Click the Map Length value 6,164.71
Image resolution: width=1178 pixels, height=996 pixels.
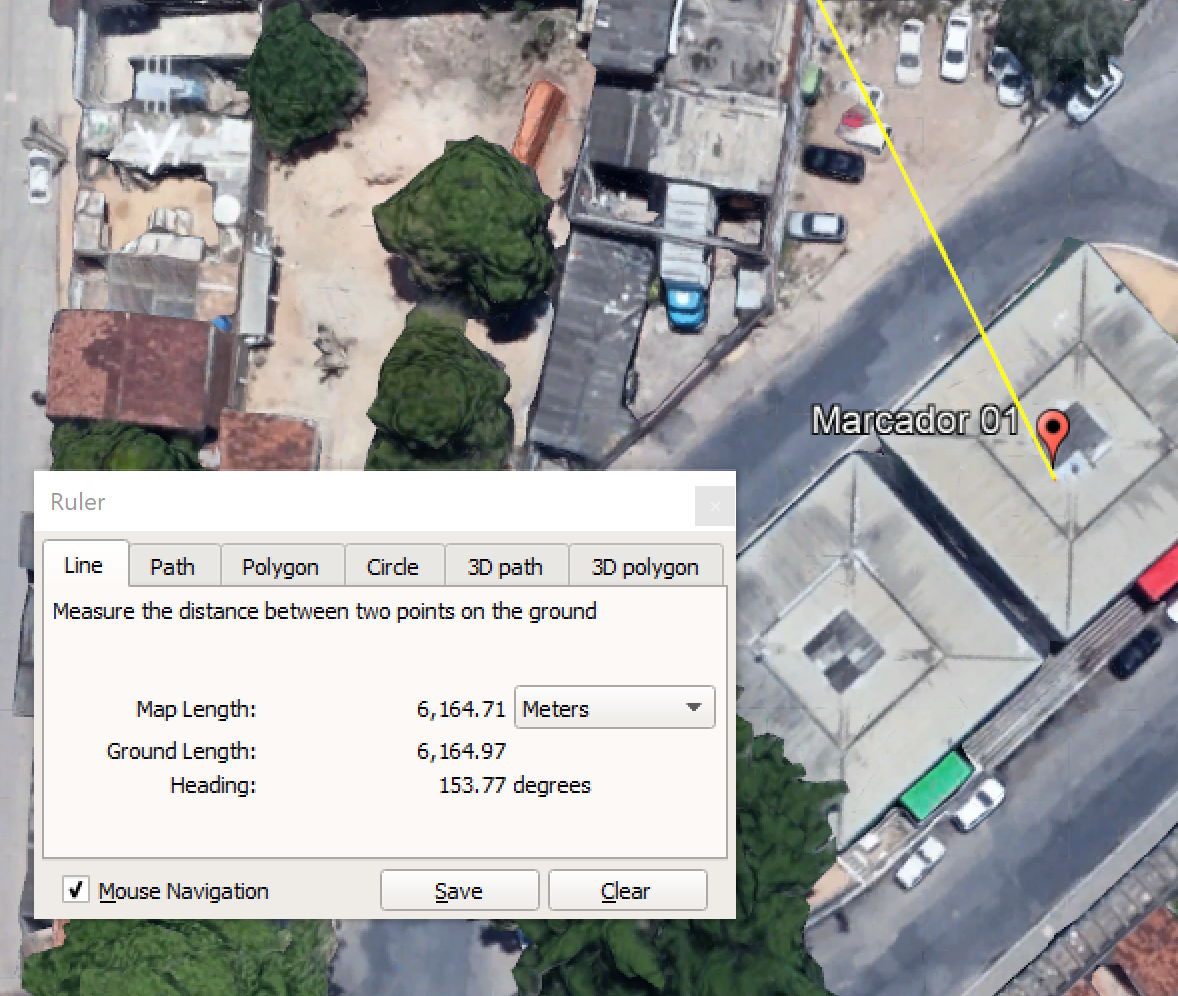(461, 708)
